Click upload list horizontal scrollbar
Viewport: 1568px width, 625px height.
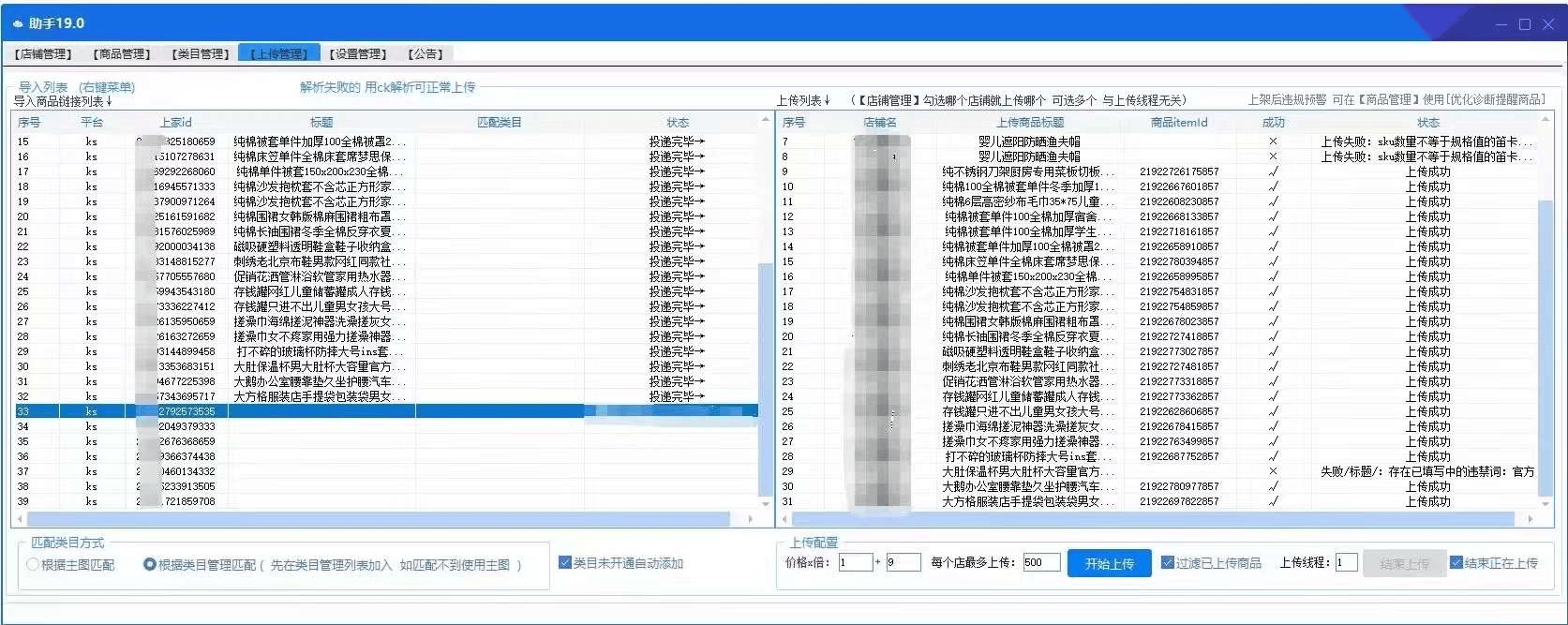pos(1153,518)
